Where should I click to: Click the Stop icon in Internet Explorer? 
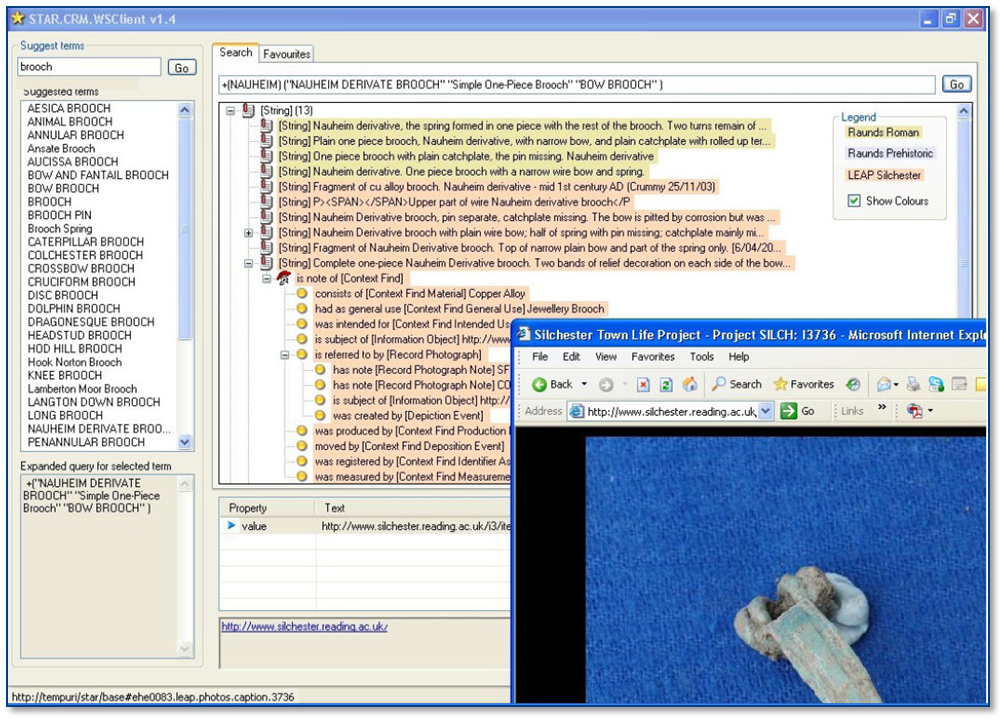(x=644, y=385)
